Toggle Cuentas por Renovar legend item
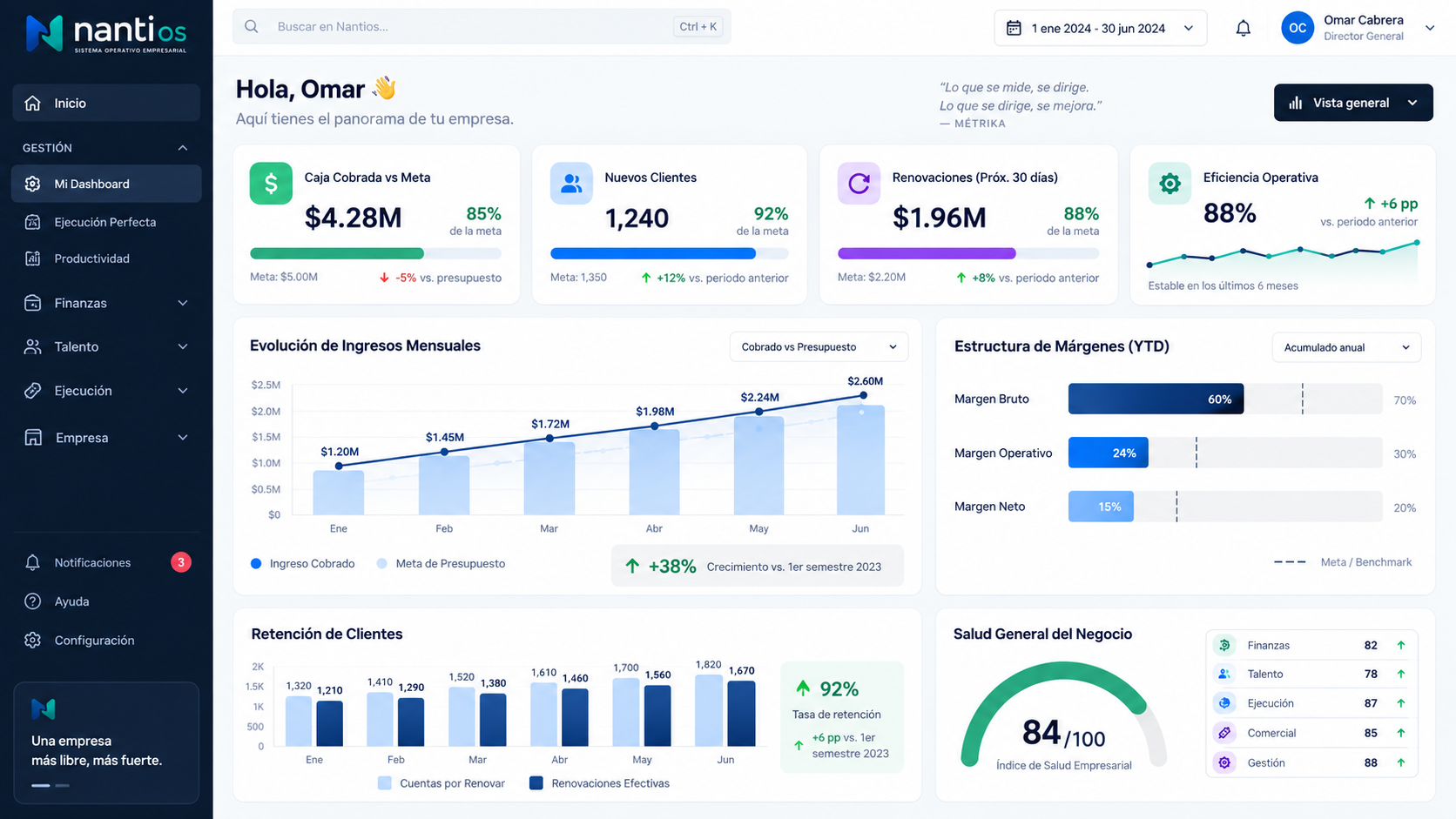 tap(442, 783)
